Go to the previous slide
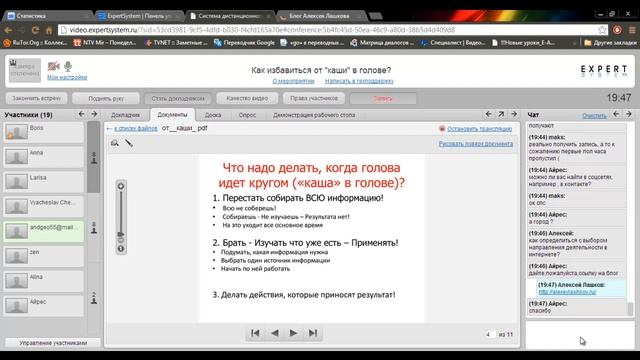640x360 pixels. (275, 333)
